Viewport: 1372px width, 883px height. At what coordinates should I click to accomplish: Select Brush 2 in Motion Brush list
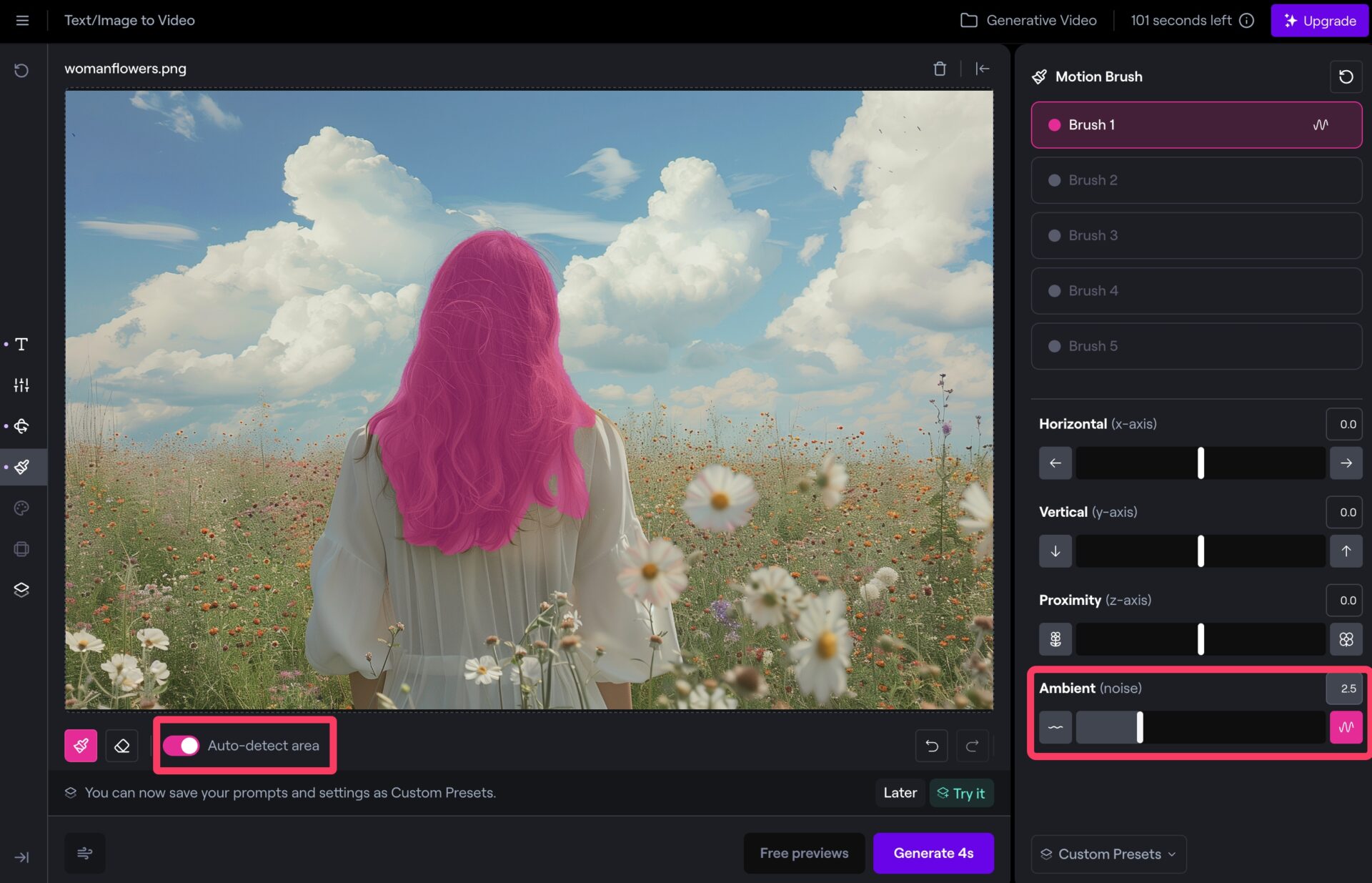(1195, 180)
